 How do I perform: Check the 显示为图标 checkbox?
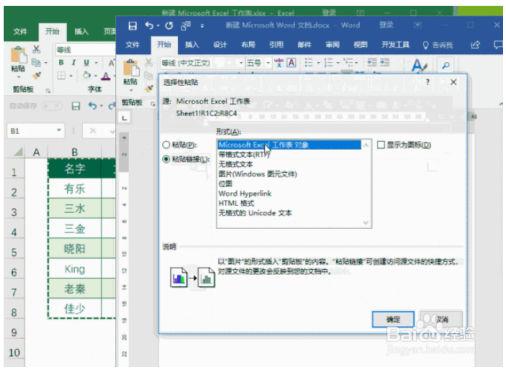[381, 145]
